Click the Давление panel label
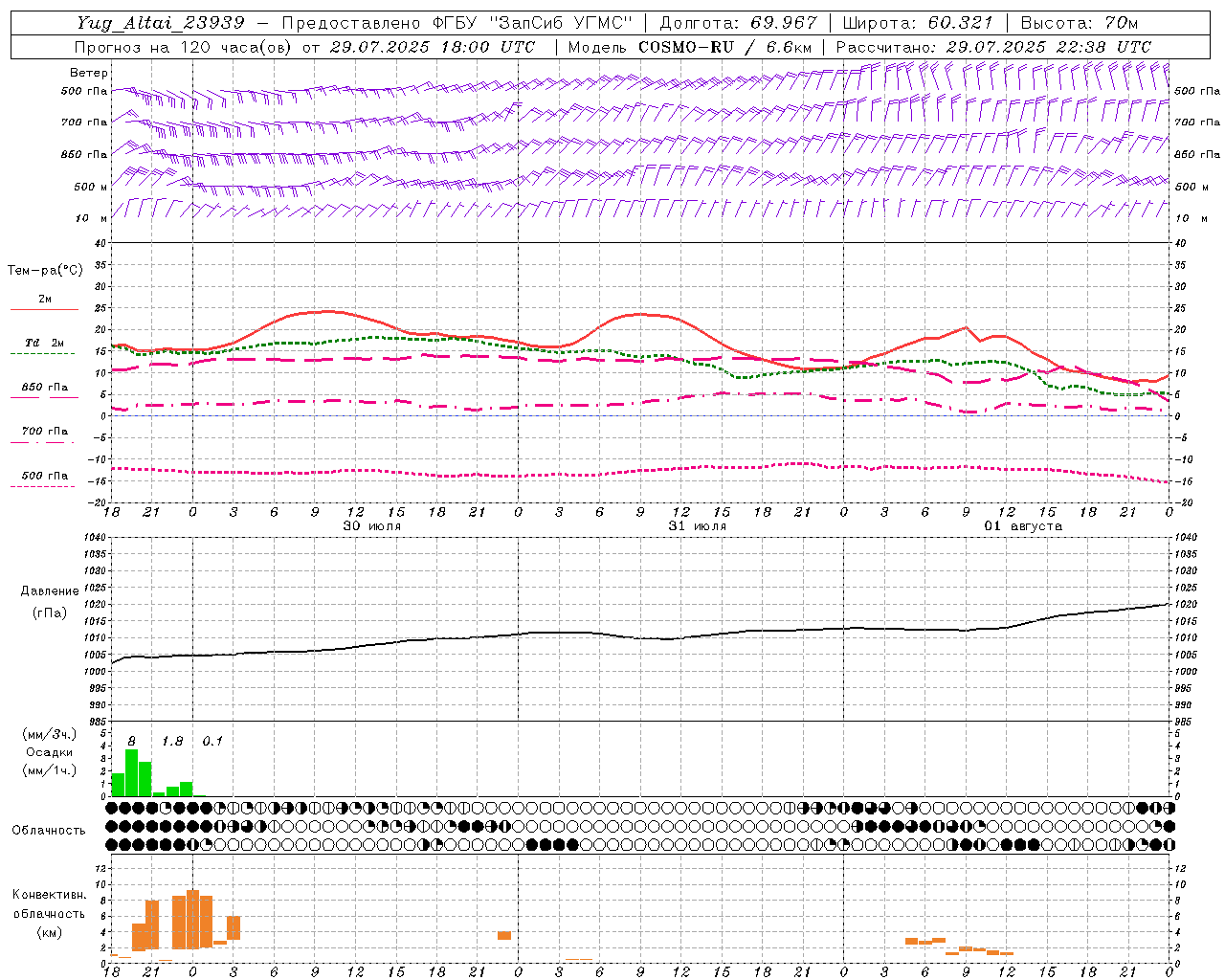Image resolution: width=1225 pixels, height=980 pixels. coord(50,591)
